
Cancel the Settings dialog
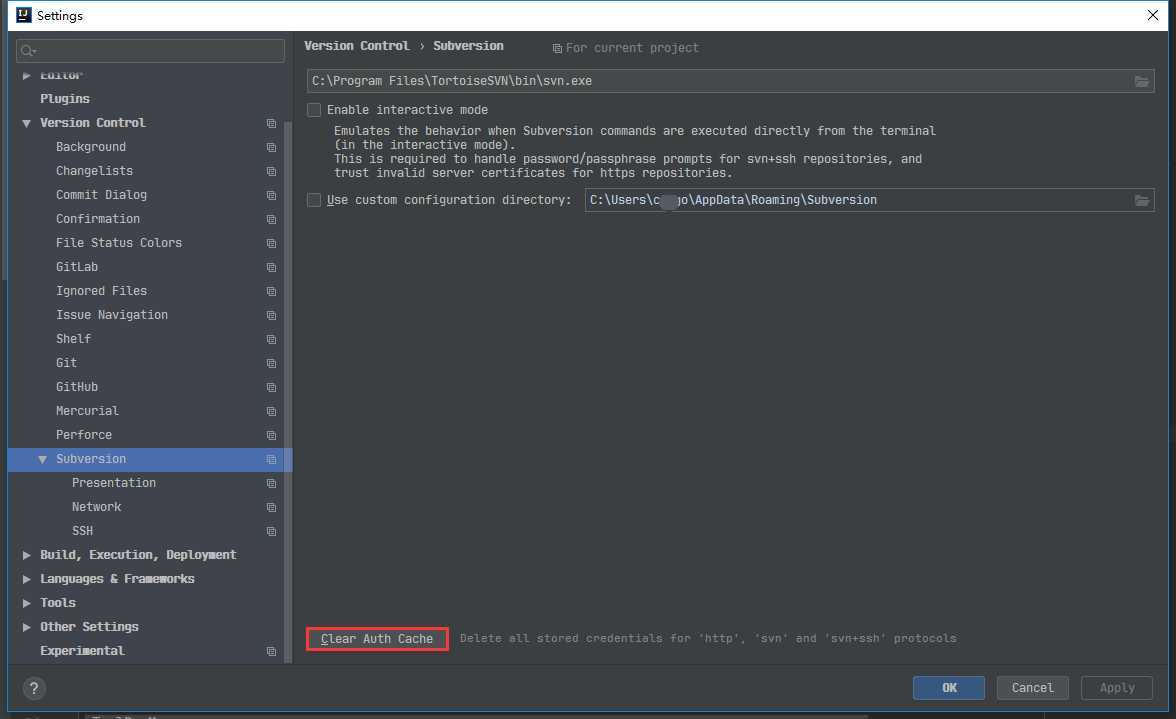pos(1033,688)
